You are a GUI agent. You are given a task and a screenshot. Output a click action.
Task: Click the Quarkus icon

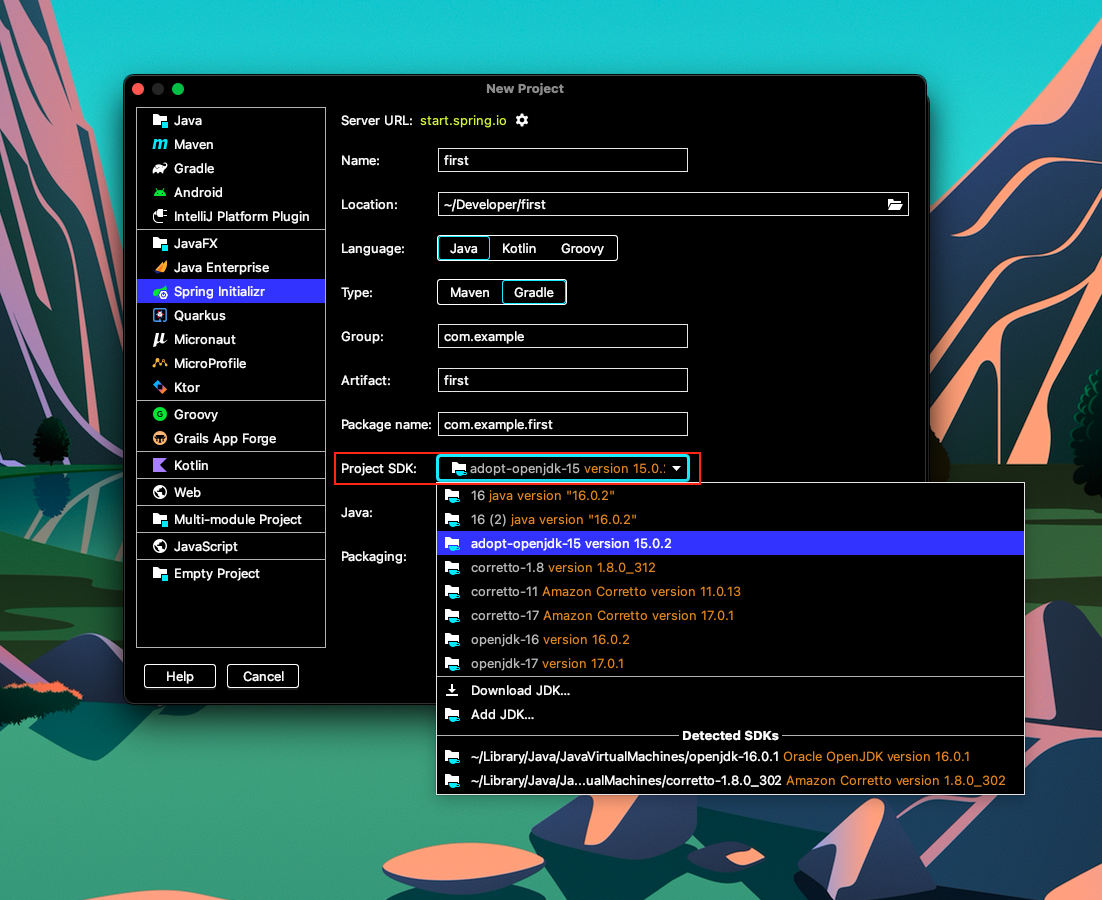pyautogui.click(x=160, y=315)
